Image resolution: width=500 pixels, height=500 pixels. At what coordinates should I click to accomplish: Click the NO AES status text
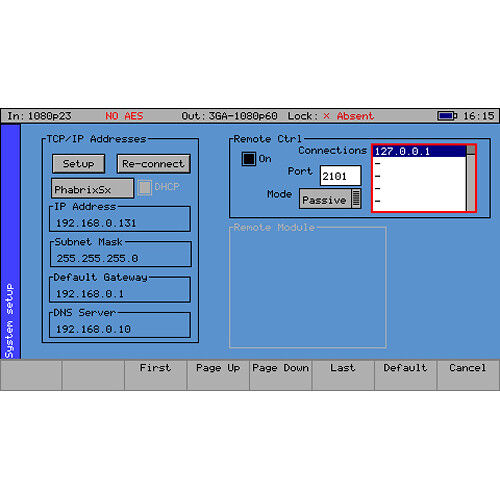click(x=124, y=116)
